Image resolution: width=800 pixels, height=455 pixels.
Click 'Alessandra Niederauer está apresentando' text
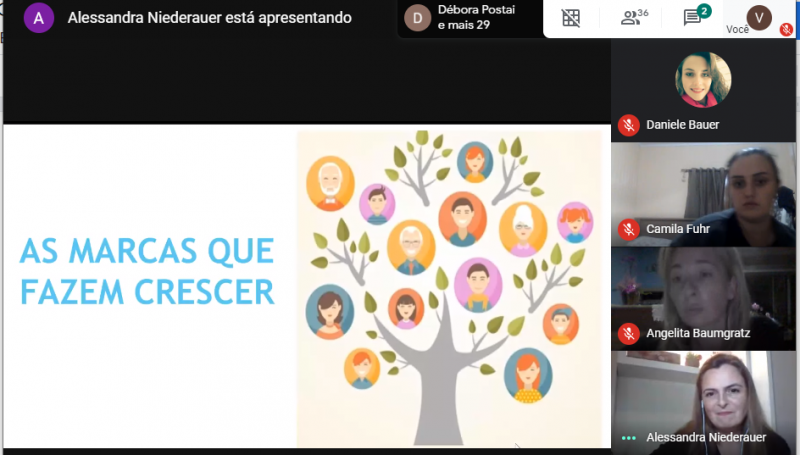209,18
